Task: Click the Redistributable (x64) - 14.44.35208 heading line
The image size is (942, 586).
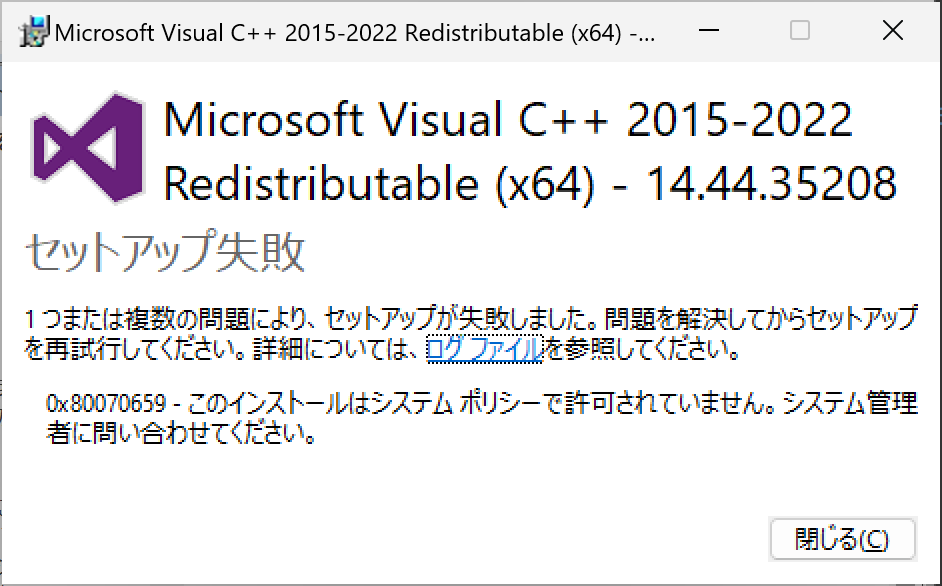Action: [x=530, y=183]
